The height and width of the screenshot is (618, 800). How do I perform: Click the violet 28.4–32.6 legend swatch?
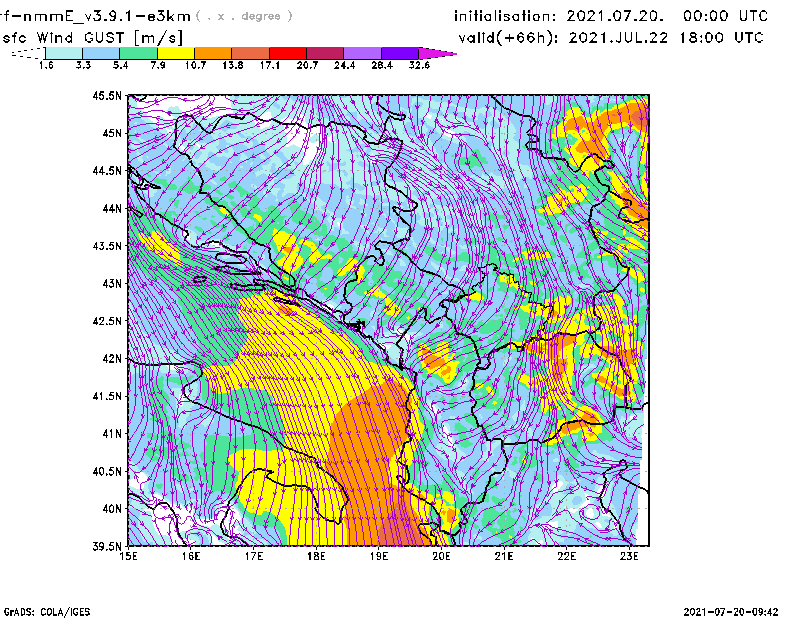pos(400,53)
